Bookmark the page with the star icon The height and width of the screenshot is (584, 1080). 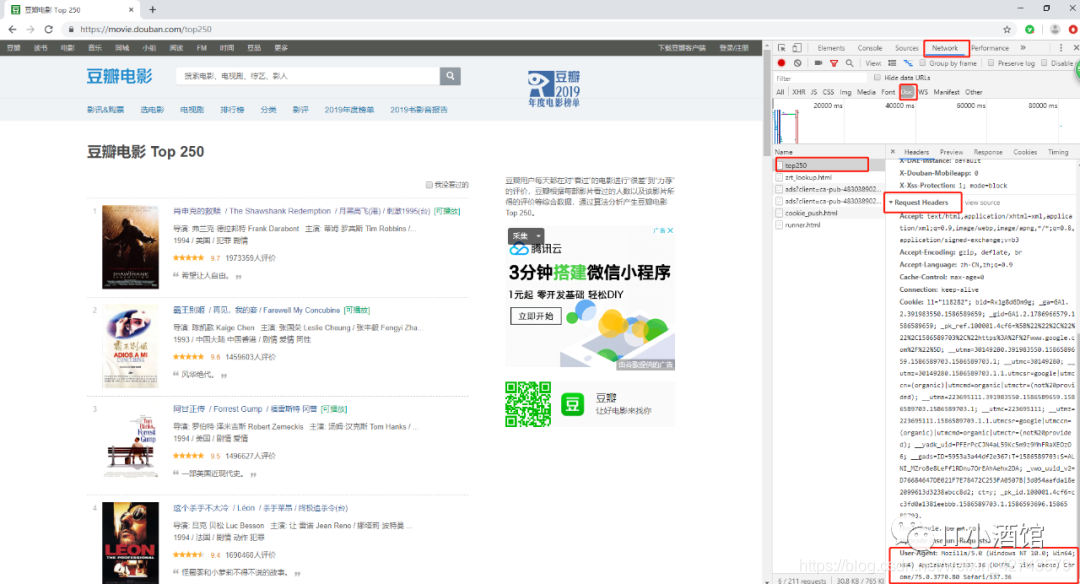click(x=1007, y=29)
